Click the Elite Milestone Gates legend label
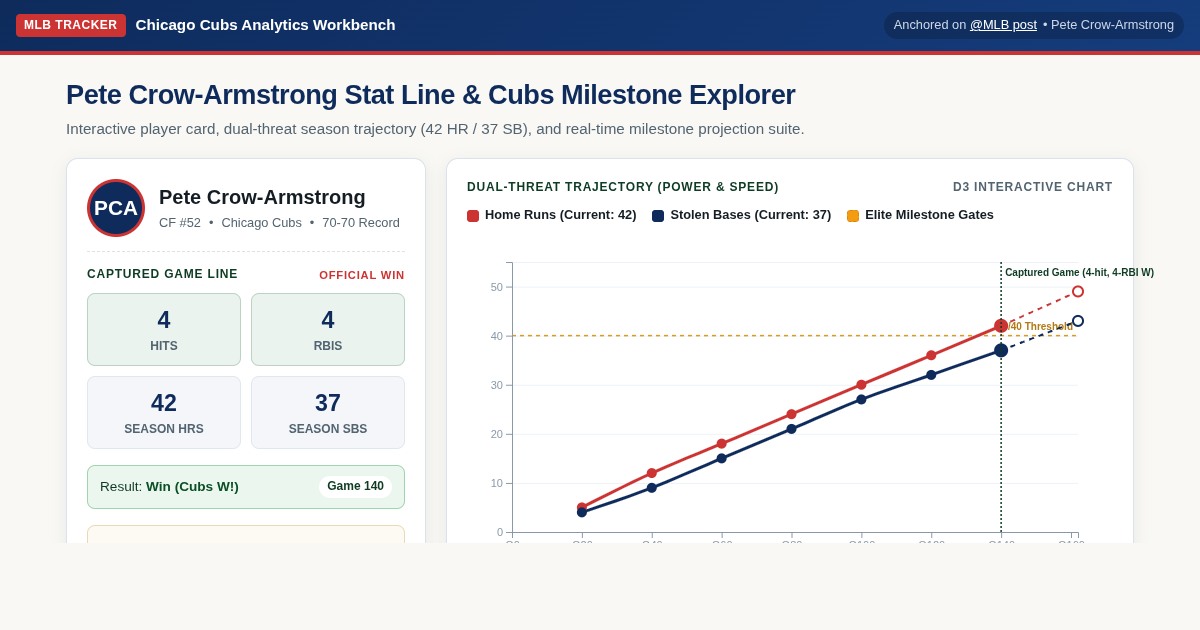The height and width of the screenshot is (630, 1200). tap(929, 215)
